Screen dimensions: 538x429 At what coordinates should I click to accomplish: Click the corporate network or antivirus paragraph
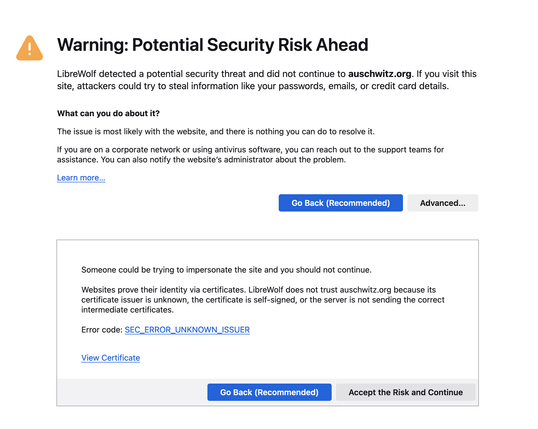pyautogui.click(x=250, y=154)
